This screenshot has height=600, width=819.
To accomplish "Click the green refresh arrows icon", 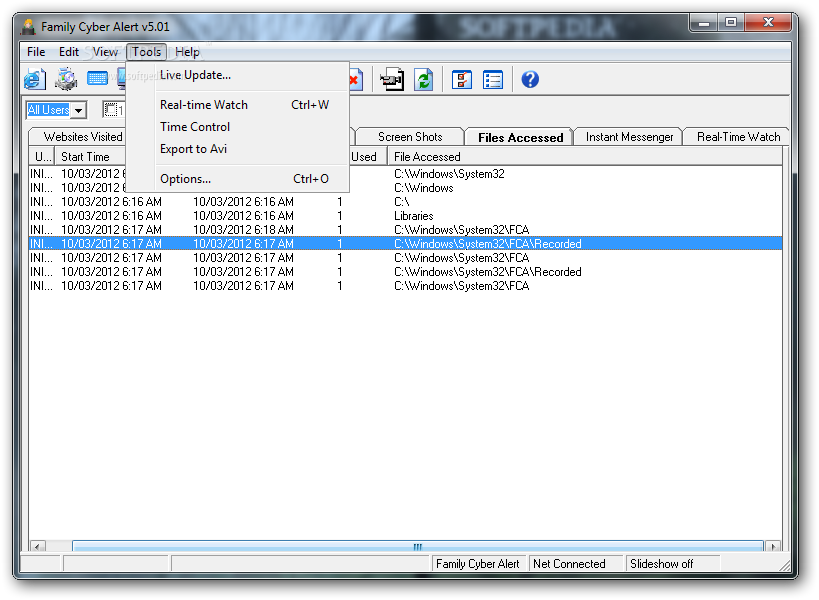I will pos(424,80).
